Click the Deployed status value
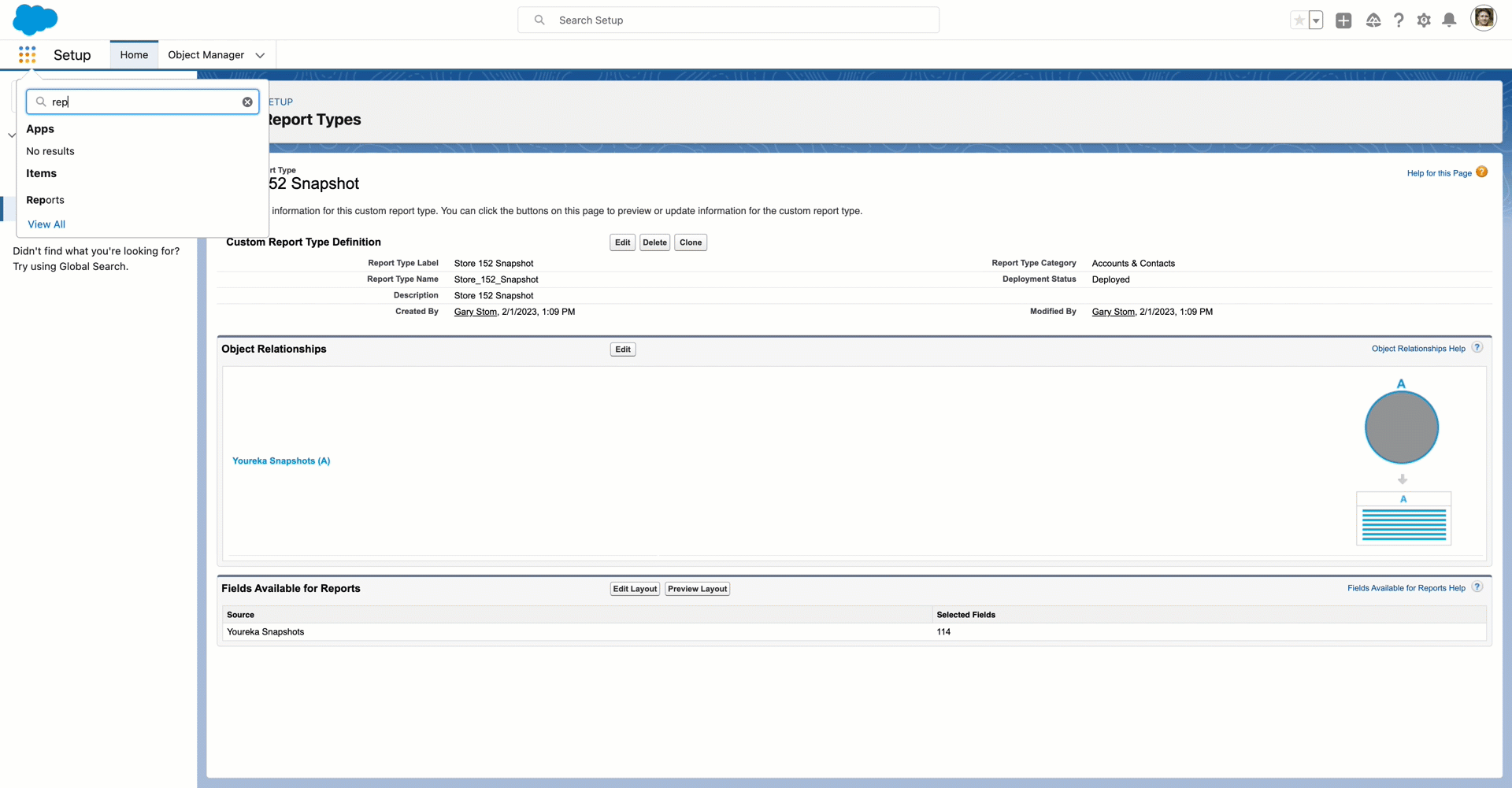 pyautogui.click(x=1110, y=279)
